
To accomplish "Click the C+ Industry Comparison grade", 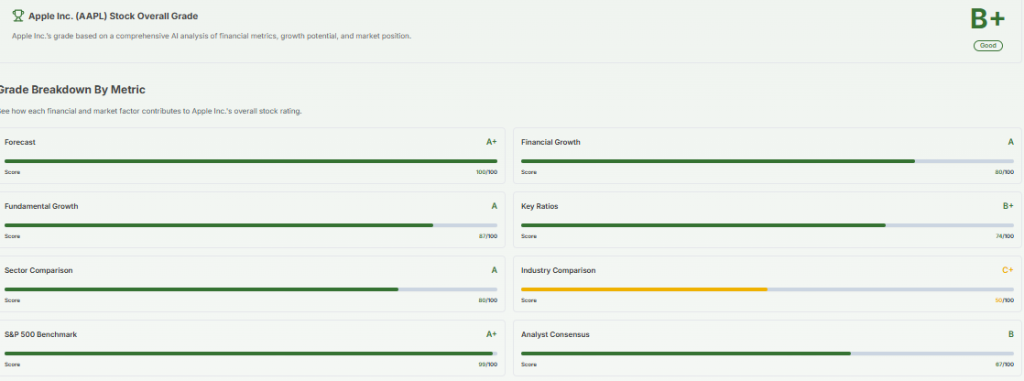I will coord(1008,270).
